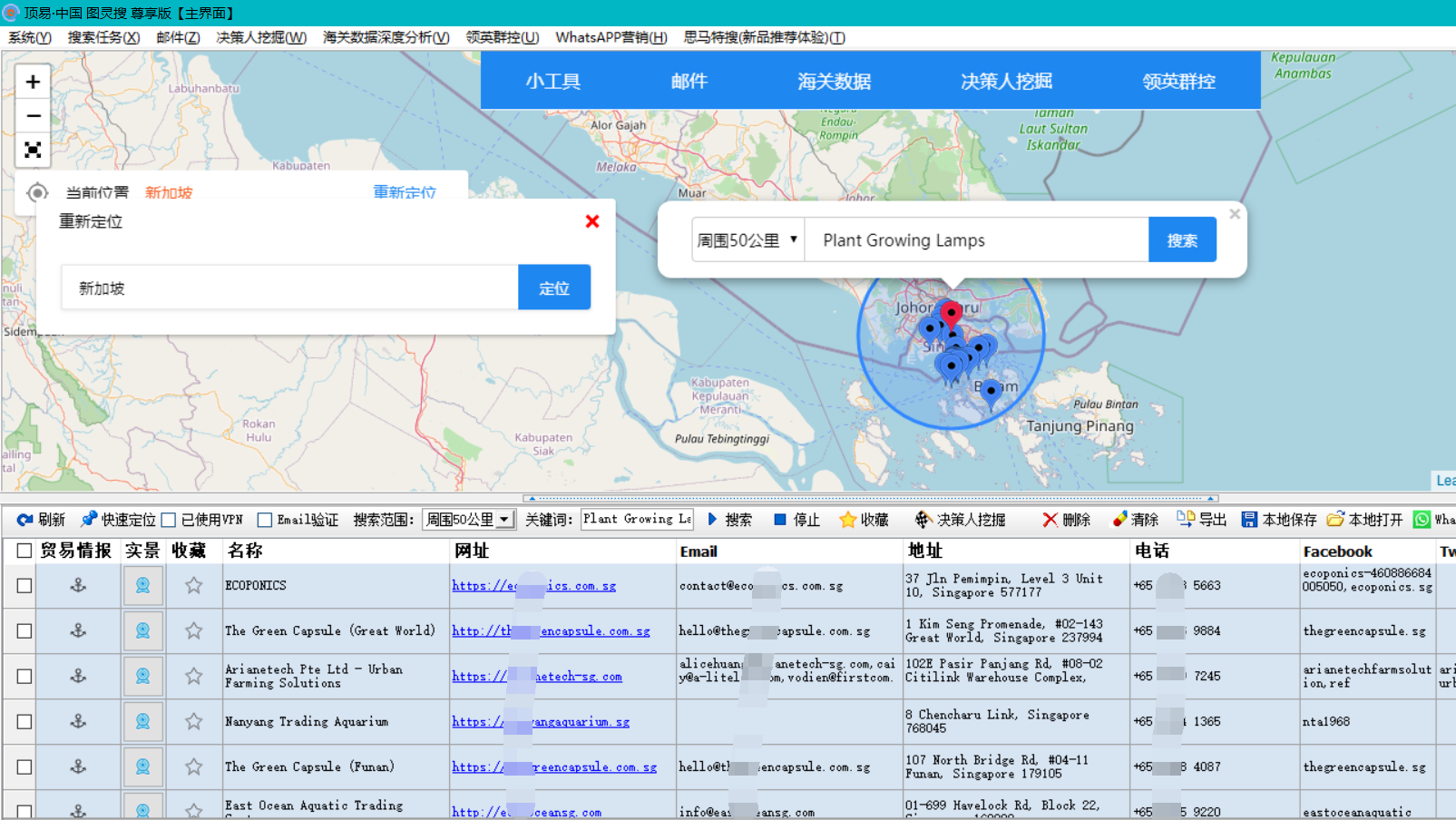This screenshot has height=820, width=1456.
Task: Click 本地打开 folder icon
Action: click(1335, 520)
